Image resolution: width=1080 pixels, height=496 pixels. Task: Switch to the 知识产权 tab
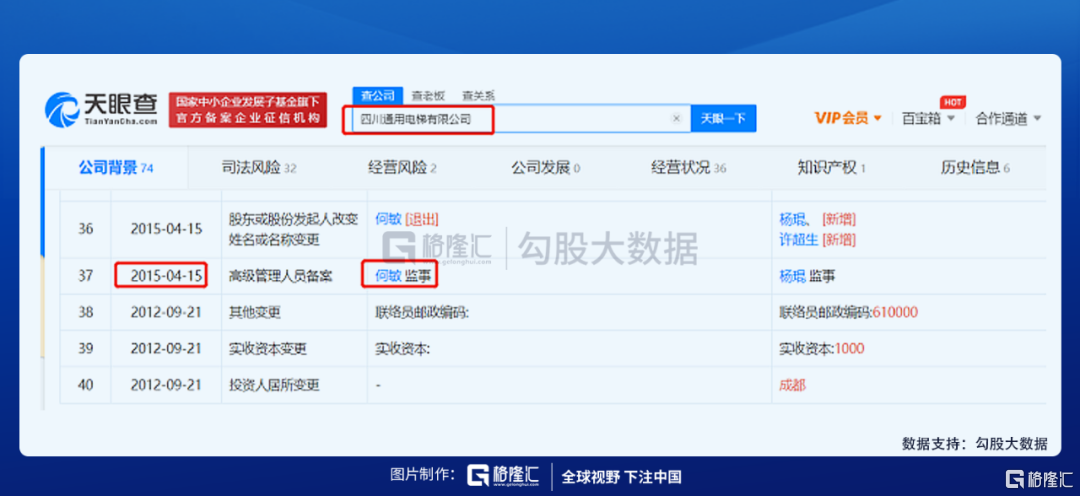[831, 167]
